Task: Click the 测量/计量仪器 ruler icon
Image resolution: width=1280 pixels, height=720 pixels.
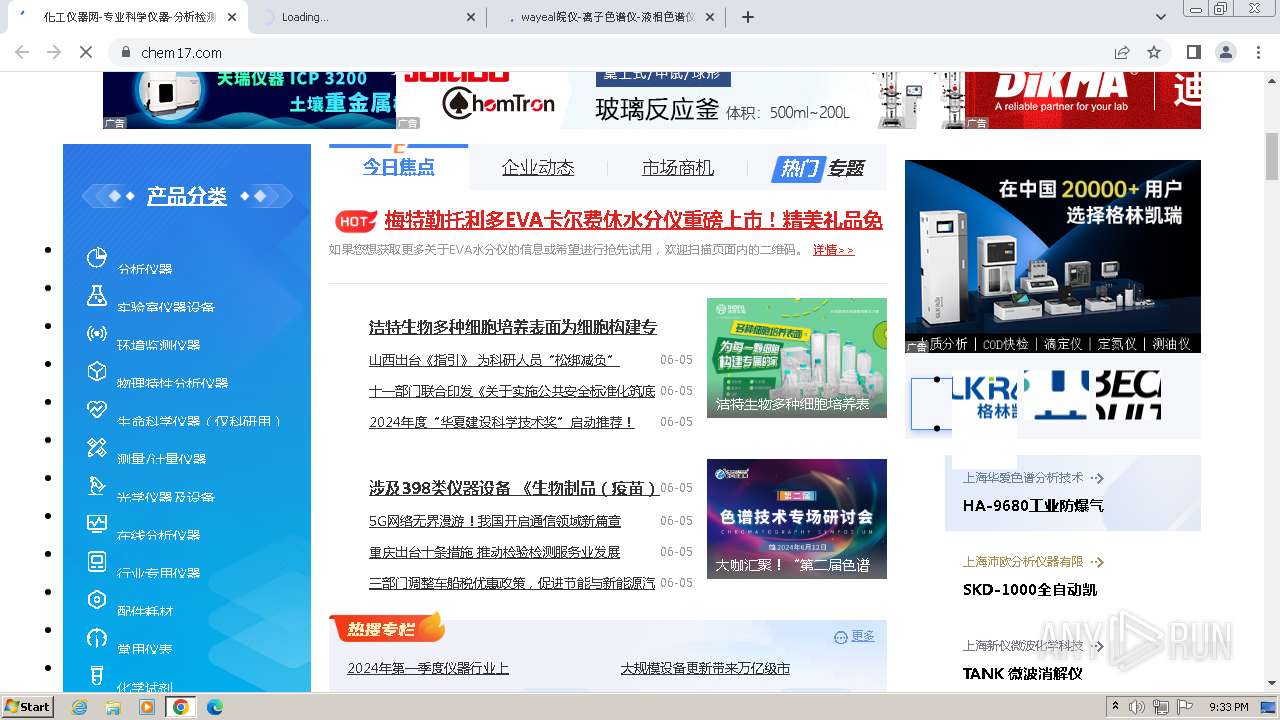Action: 97,447
